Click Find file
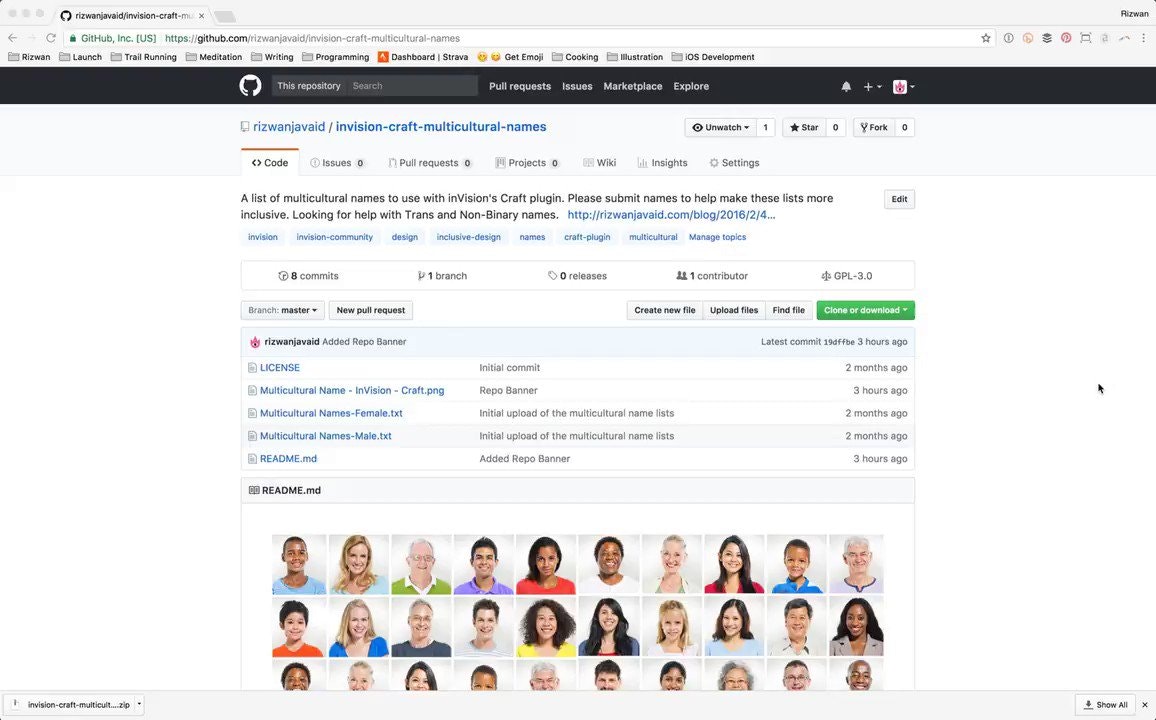 pyautogui.click(x=788, y=310)
